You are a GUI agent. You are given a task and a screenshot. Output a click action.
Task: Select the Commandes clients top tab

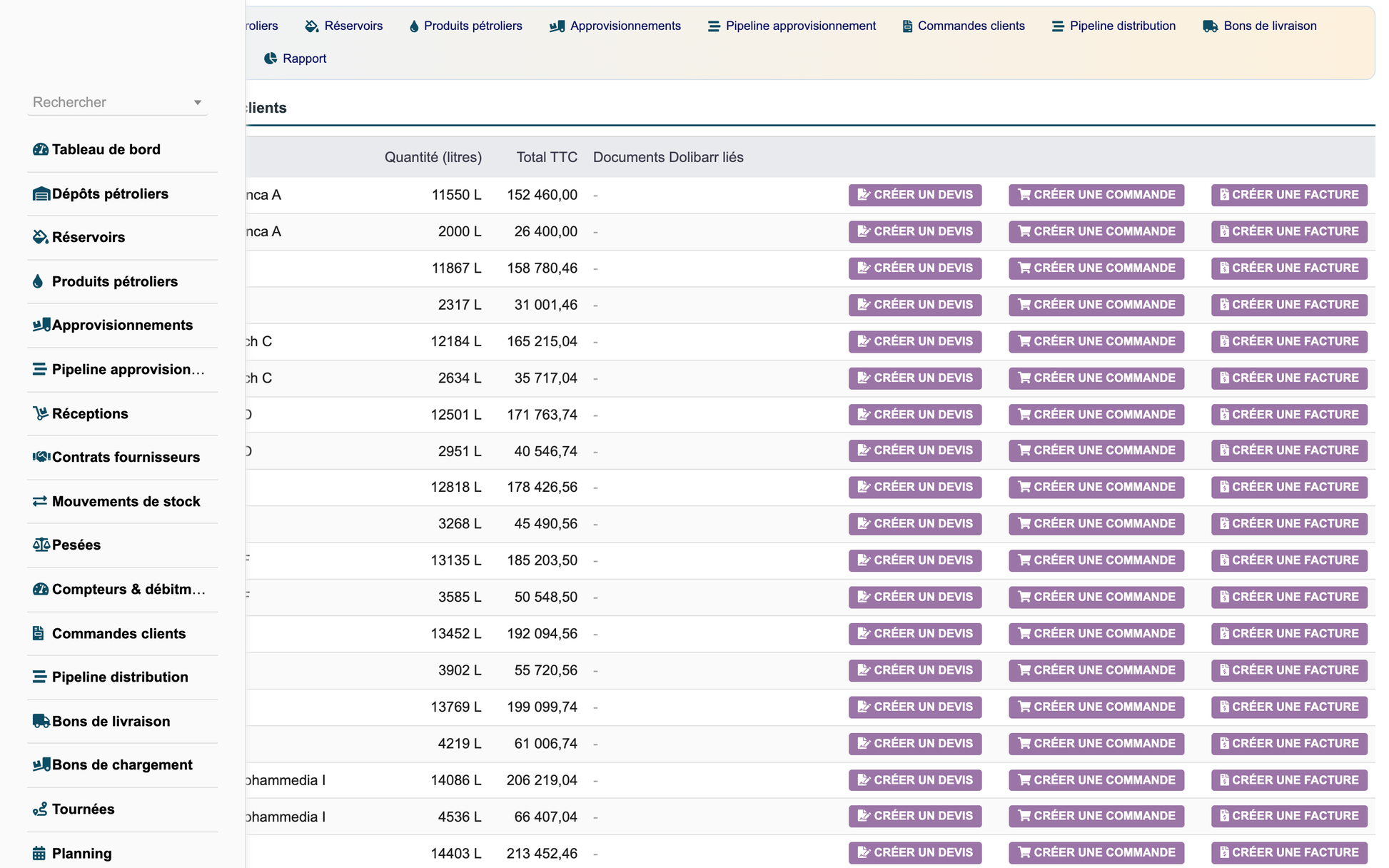point(964,26)
